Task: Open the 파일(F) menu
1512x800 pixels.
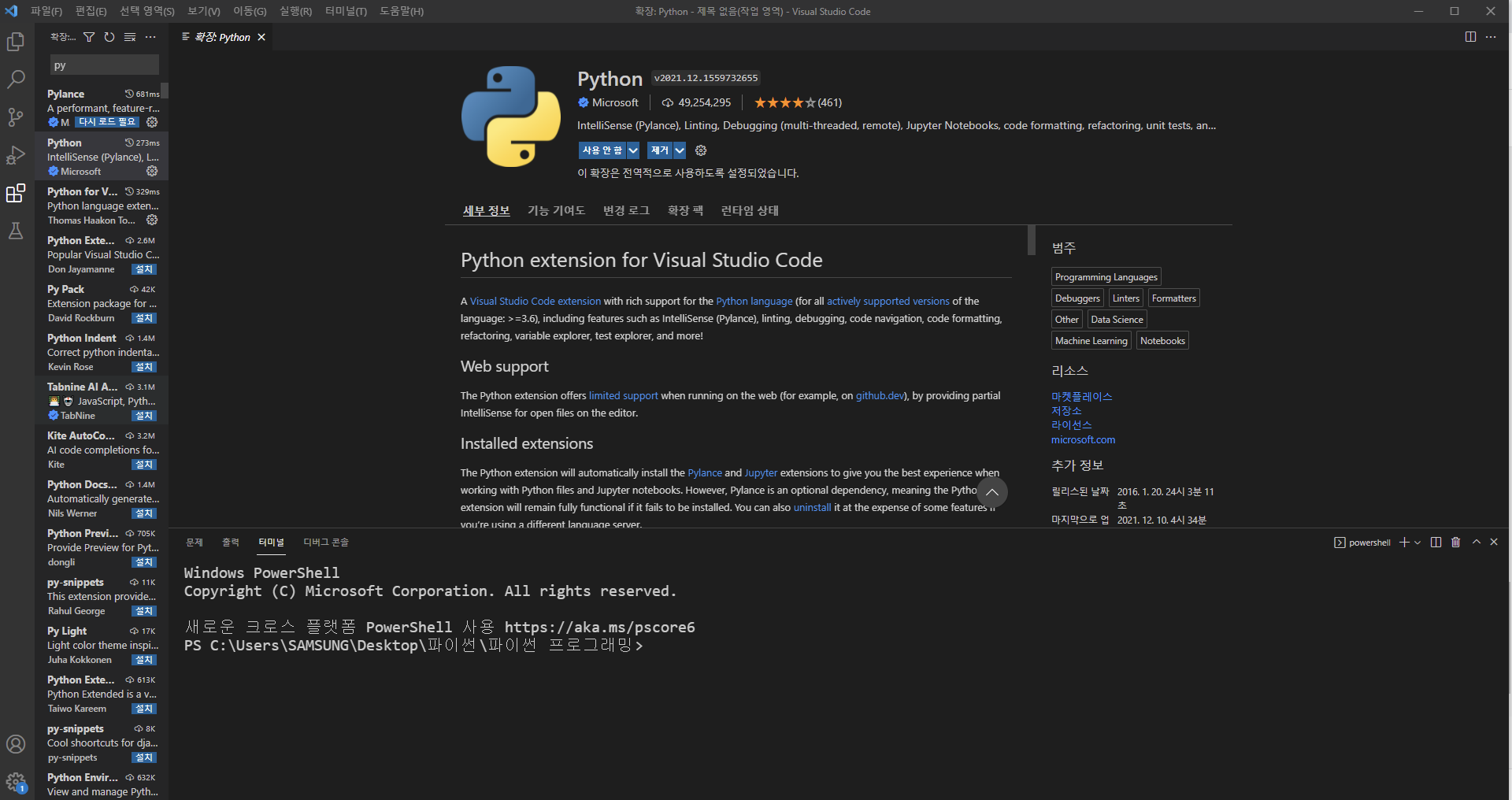Action: point(46,11)
